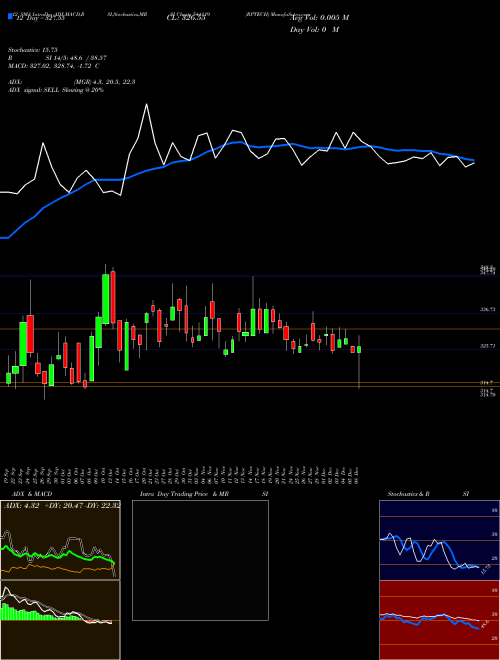Click the tallest green candlestick on the candle chart

[x=106, y=299]
